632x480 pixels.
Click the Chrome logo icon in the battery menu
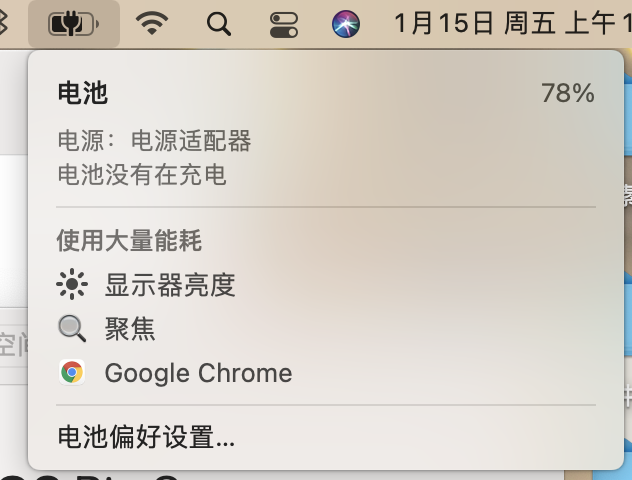coord(72,373)
